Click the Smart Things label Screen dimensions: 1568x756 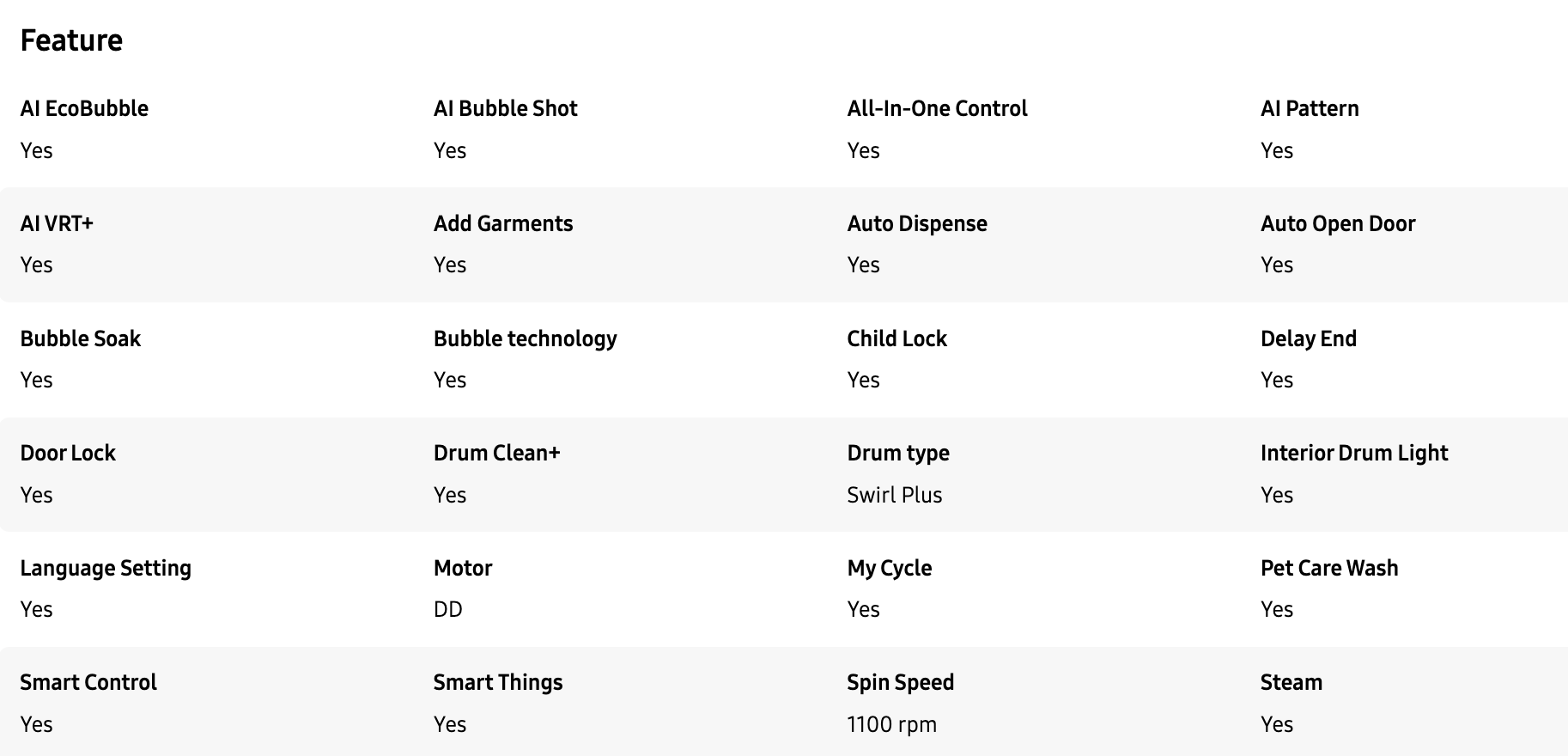click(498, 682)
